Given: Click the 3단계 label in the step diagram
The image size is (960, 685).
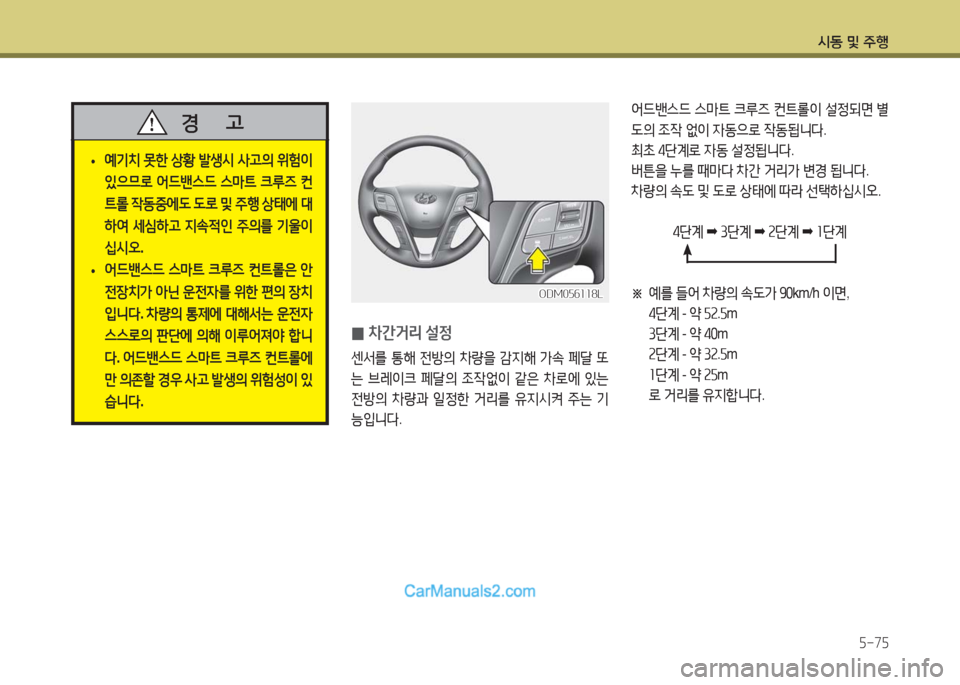Looking at the screenshot, I should 735,232.
